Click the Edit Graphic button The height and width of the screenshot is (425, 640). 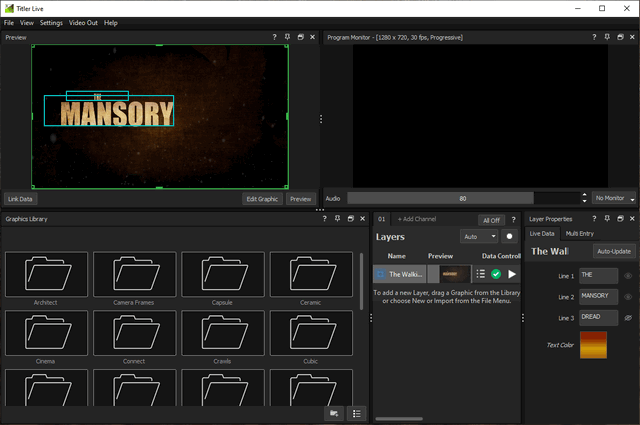262,199
